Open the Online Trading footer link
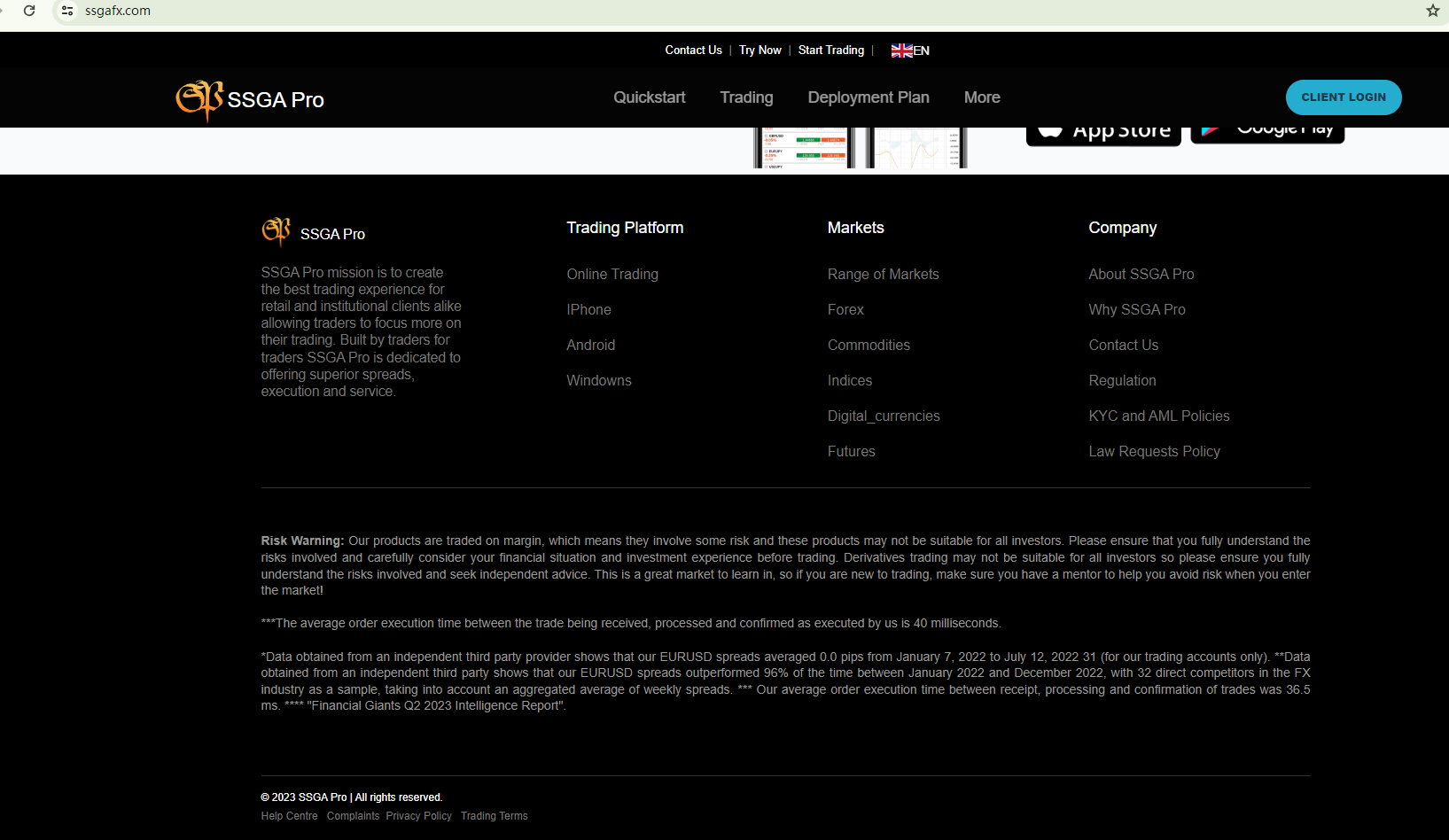 612,275
